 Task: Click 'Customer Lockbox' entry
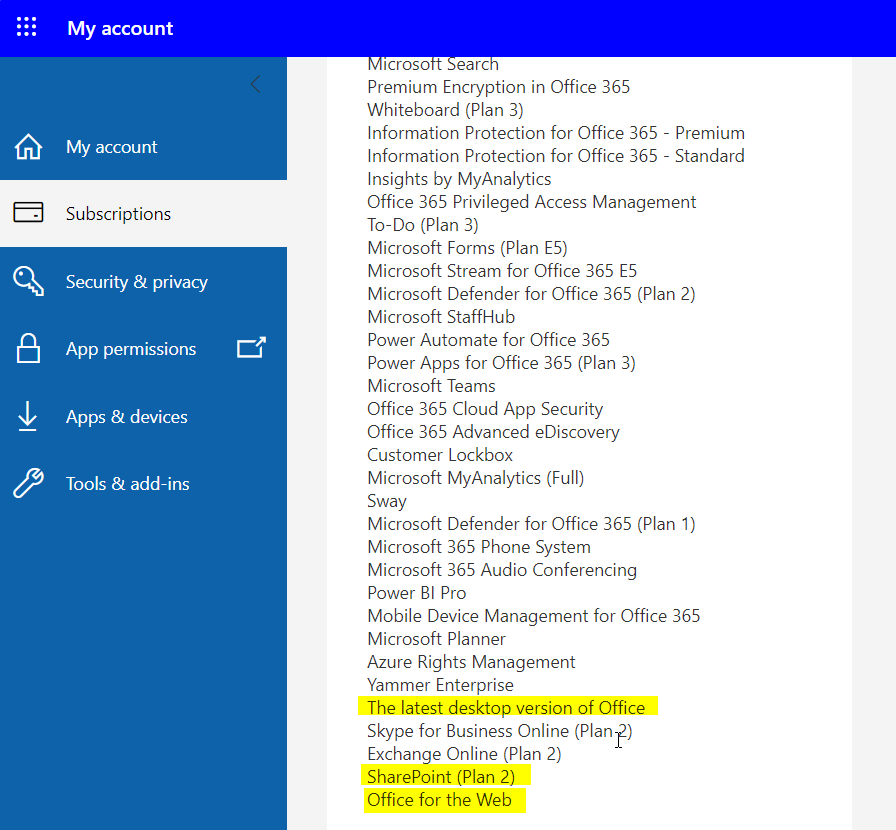440,454
